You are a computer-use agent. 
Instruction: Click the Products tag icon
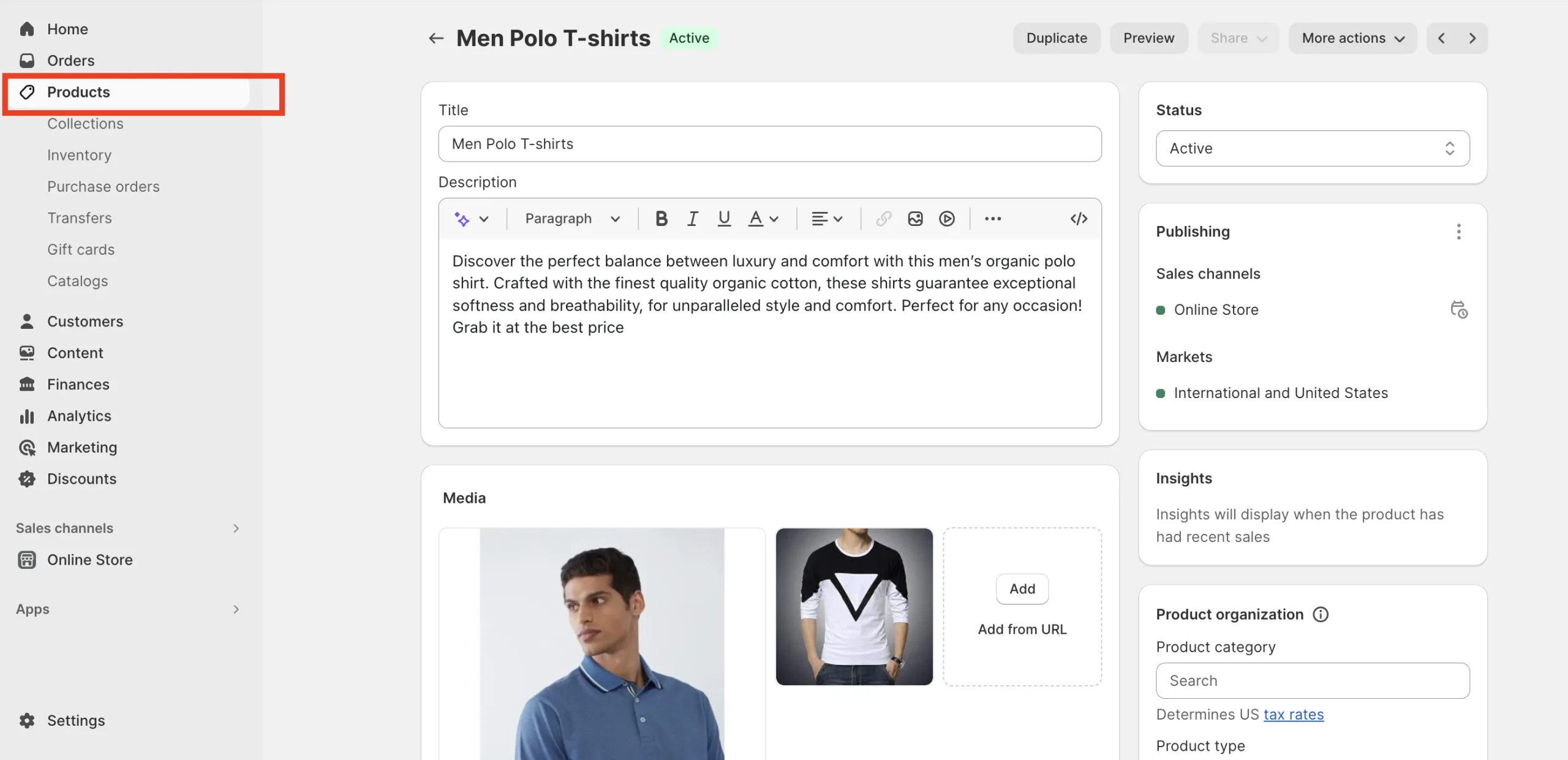(x=27, y=92)
